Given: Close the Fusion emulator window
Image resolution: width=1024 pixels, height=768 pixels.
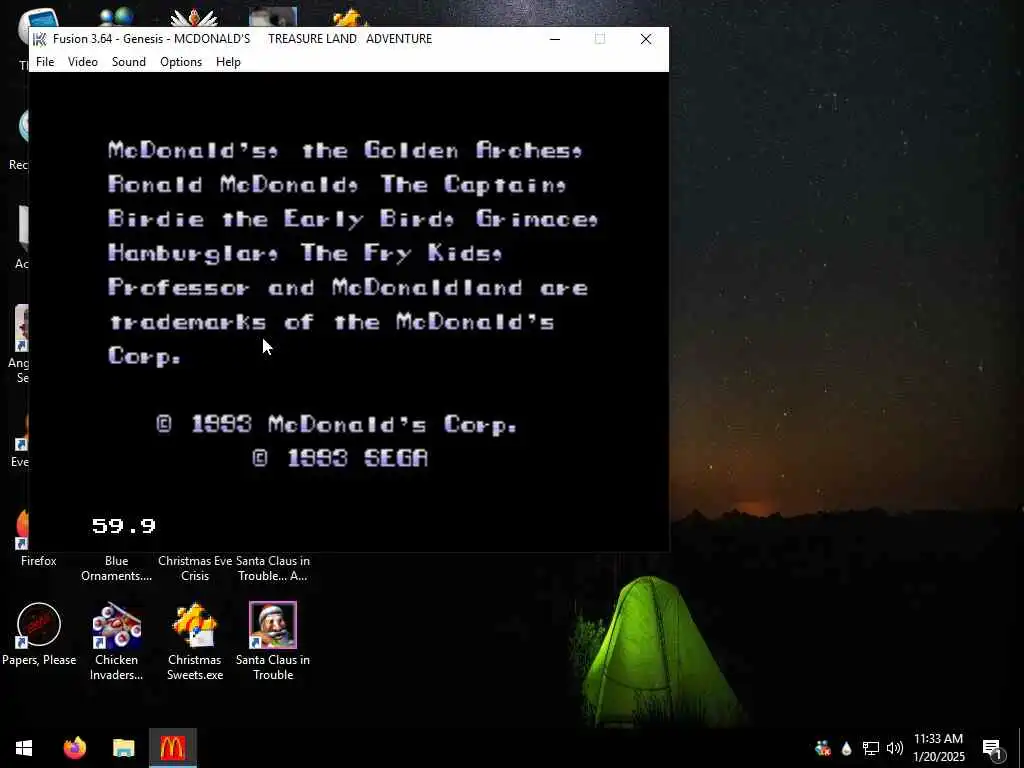Looking at the screenshot, I should [x=646, y=39].
